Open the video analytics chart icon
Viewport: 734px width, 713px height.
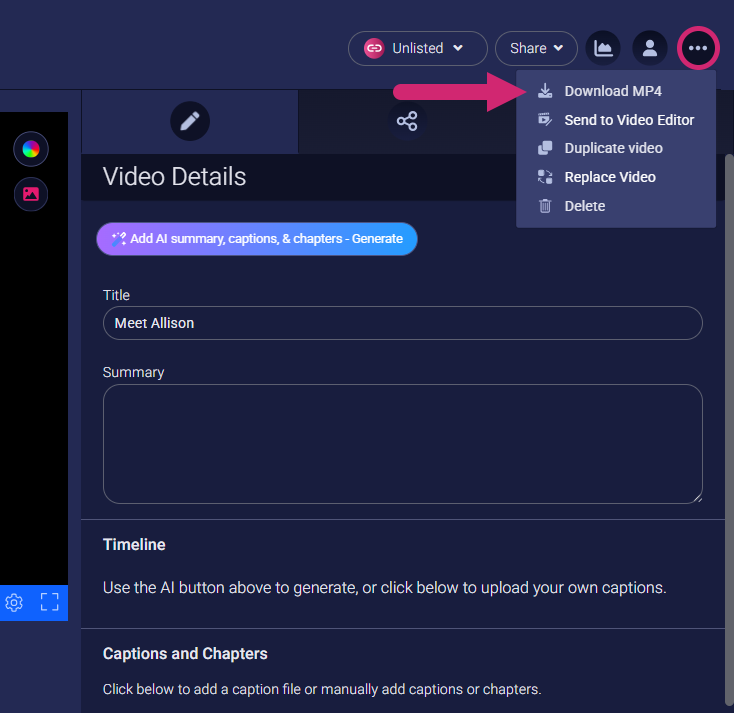coord(603,48)
